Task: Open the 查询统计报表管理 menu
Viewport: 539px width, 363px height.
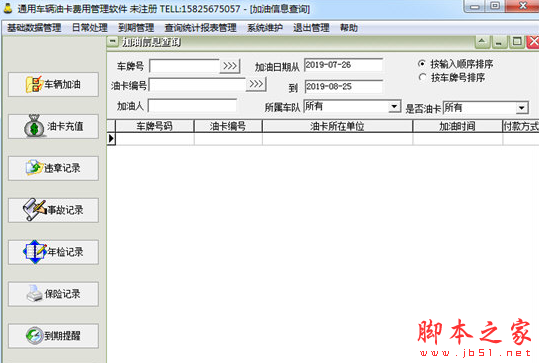Action: pyautogui.click(x=200, y=28)
